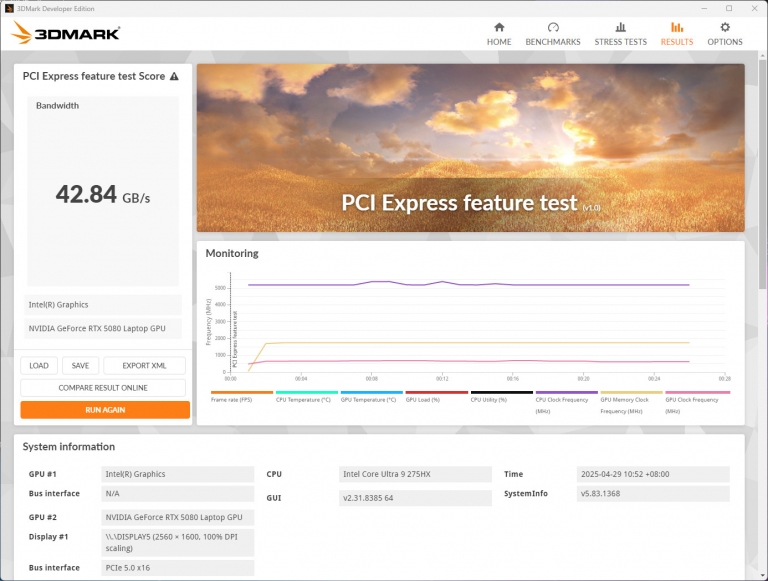Click the orange Results chart icon
The image size is (768, 581).
pyautogui.click(x=677, y=27)
